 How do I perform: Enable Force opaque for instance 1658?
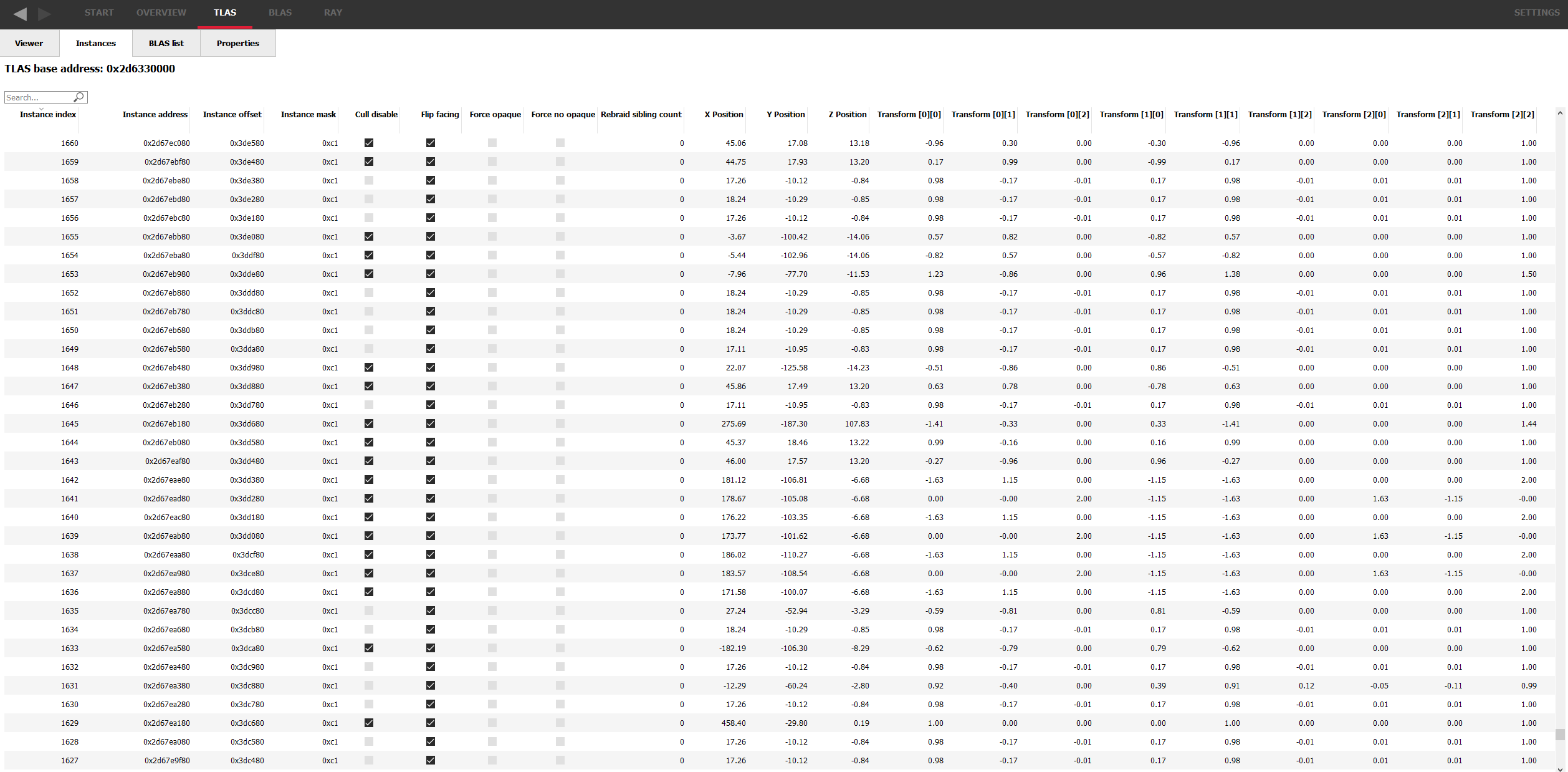coord(492,180)
